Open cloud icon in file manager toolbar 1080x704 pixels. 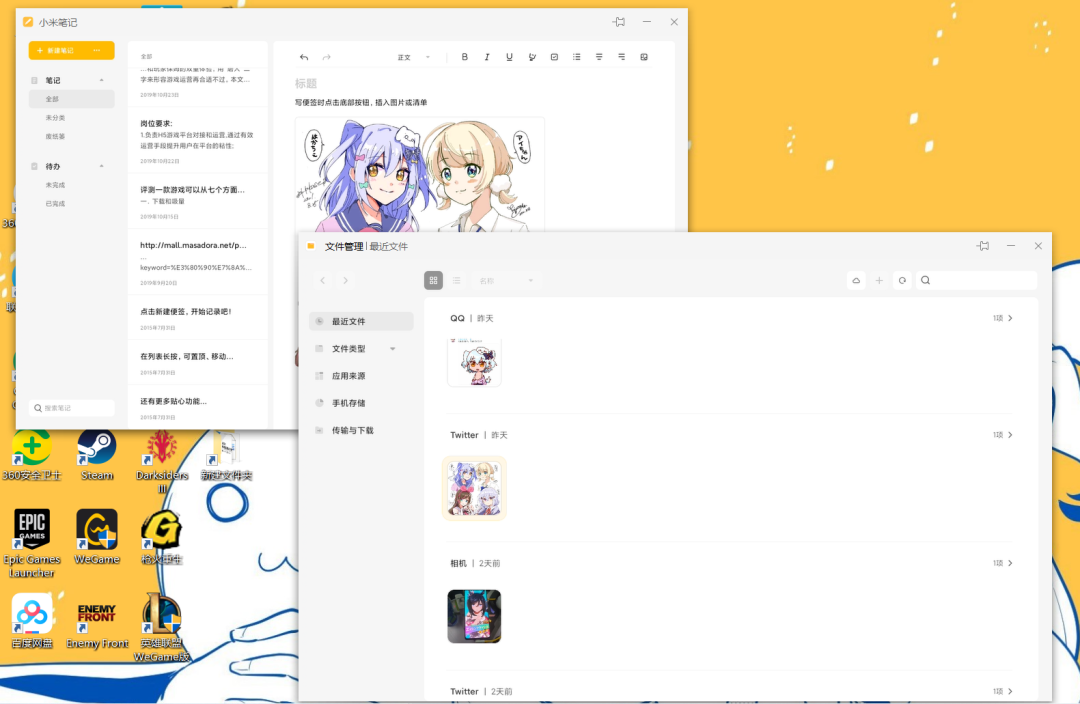click(x=856, y=280)
